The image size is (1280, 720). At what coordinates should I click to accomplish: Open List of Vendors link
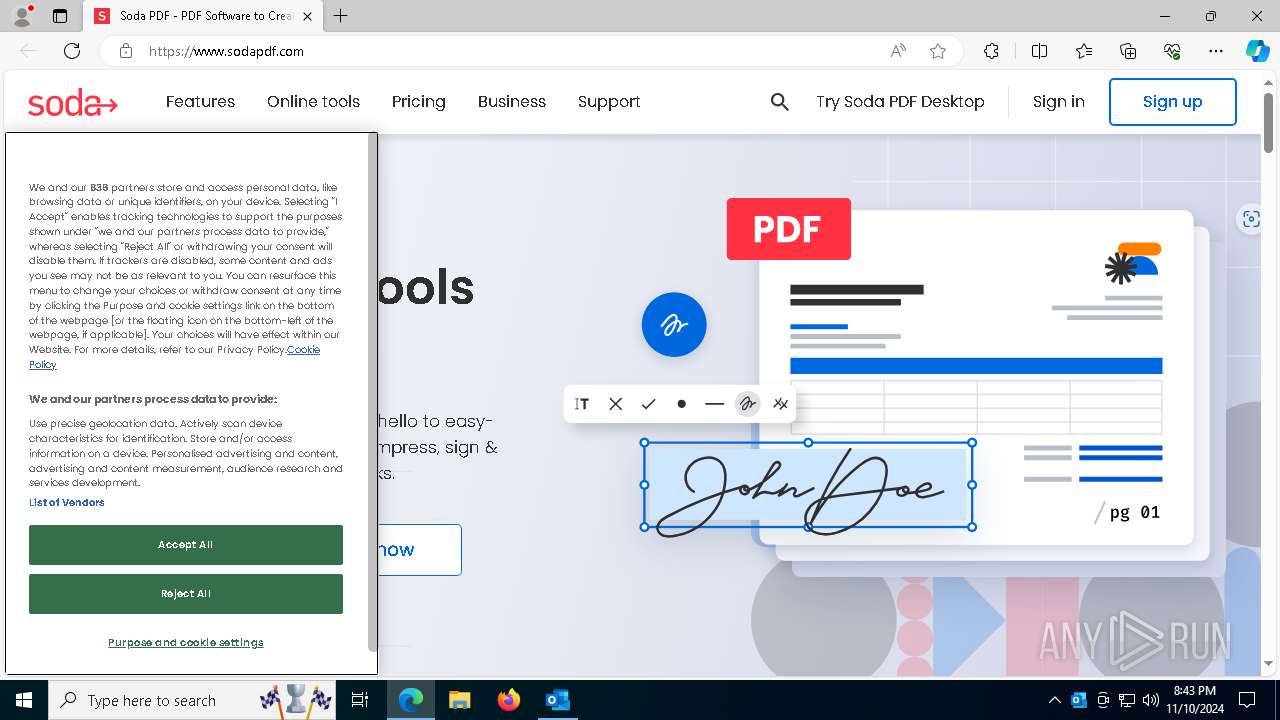coord(67,503)
